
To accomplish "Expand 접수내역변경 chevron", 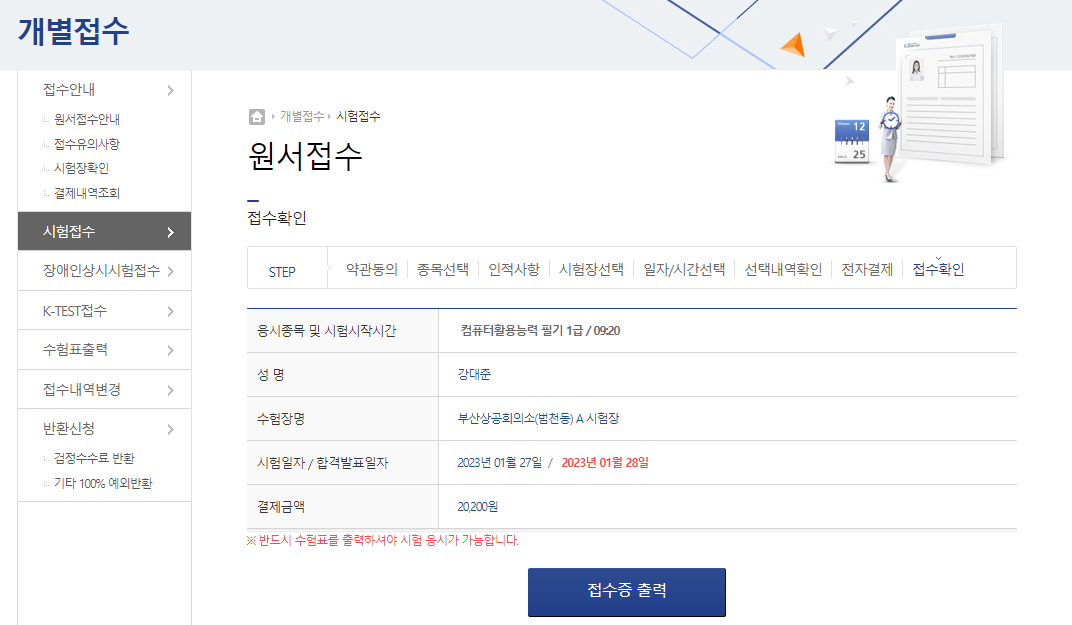I will coord(170,390).
